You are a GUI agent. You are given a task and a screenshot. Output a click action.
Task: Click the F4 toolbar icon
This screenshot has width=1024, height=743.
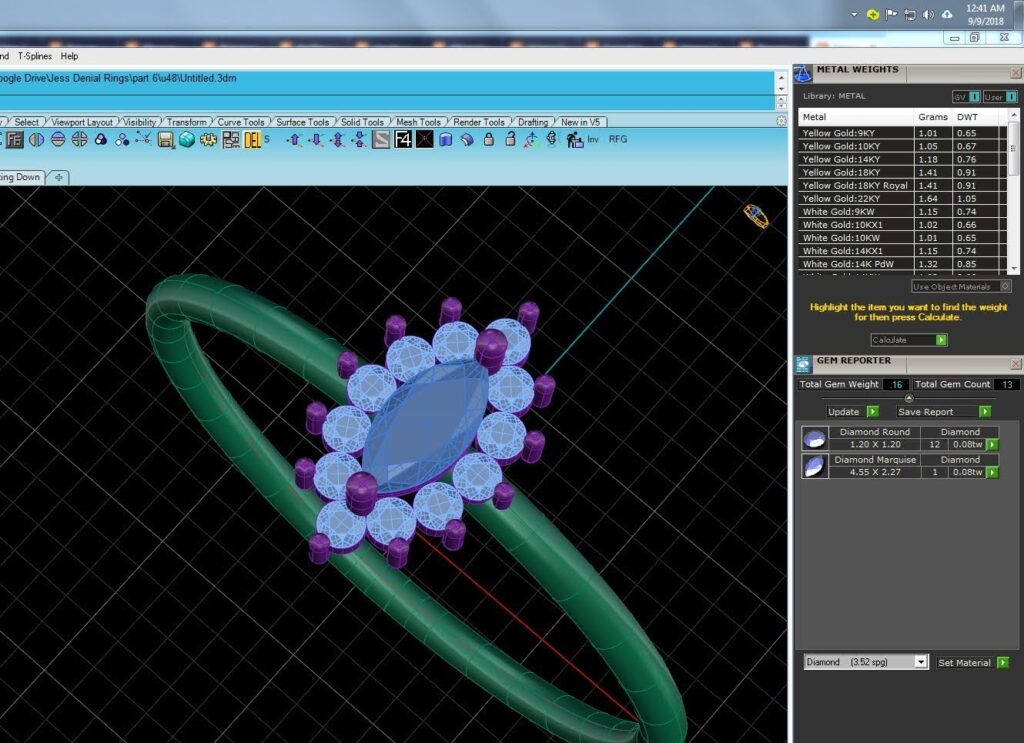[x=403, y=139]
